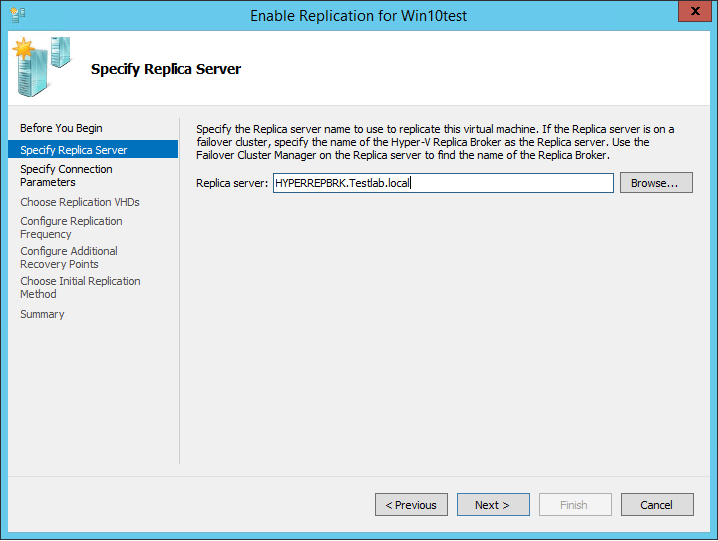
Task: Browse for a Replica server
Action: point(656,183)
